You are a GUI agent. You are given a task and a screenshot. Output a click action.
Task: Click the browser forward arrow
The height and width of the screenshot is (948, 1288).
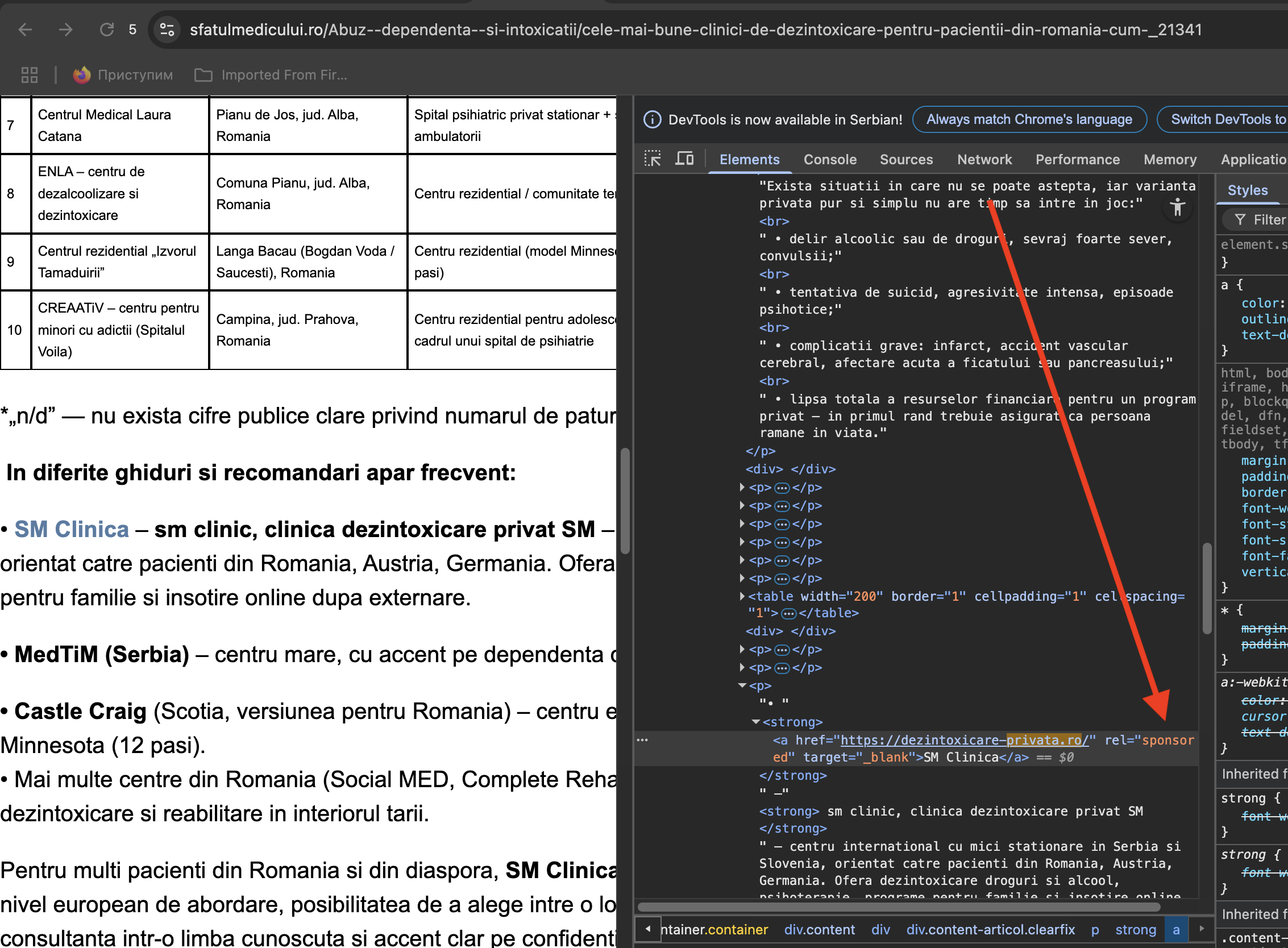point(66,29)
